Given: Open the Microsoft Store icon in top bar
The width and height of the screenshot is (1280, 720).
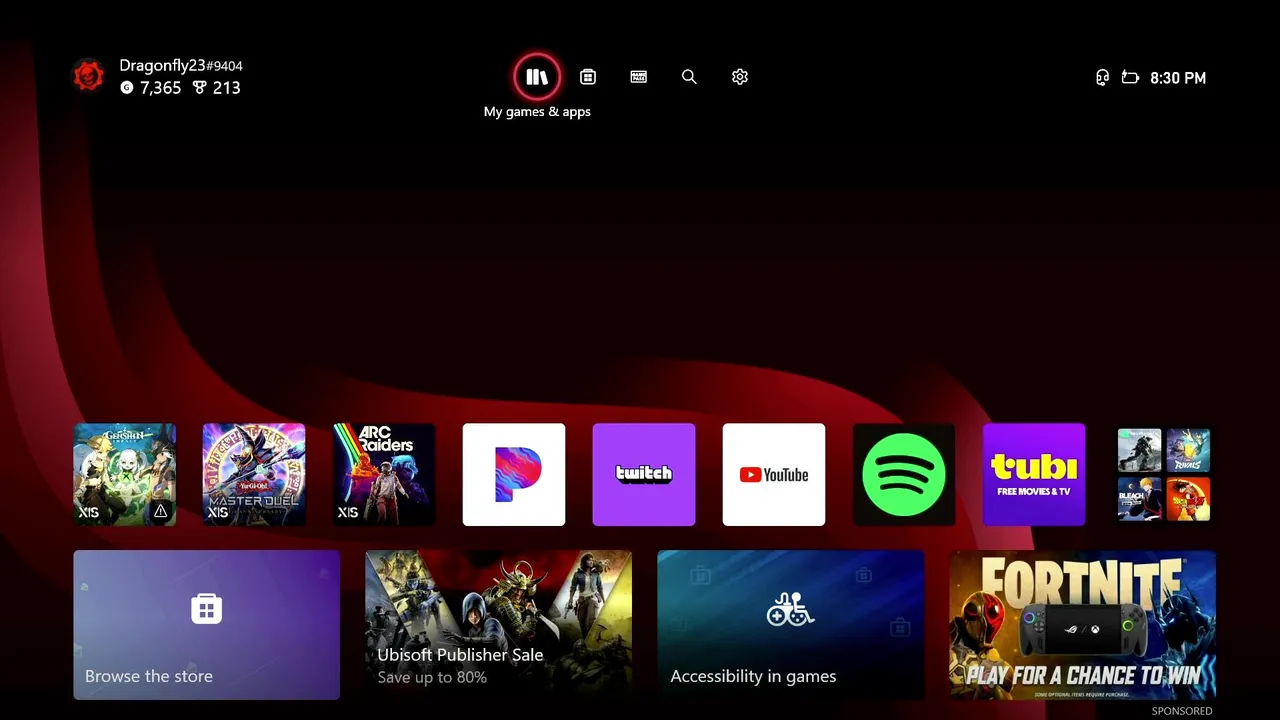Looking at the screenshot, I should (588, 77).
